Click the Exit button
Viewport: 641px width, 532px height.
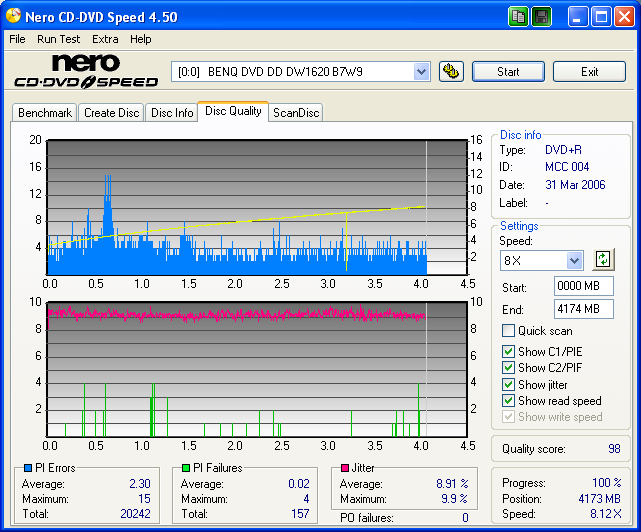click(x=589, y=72)
